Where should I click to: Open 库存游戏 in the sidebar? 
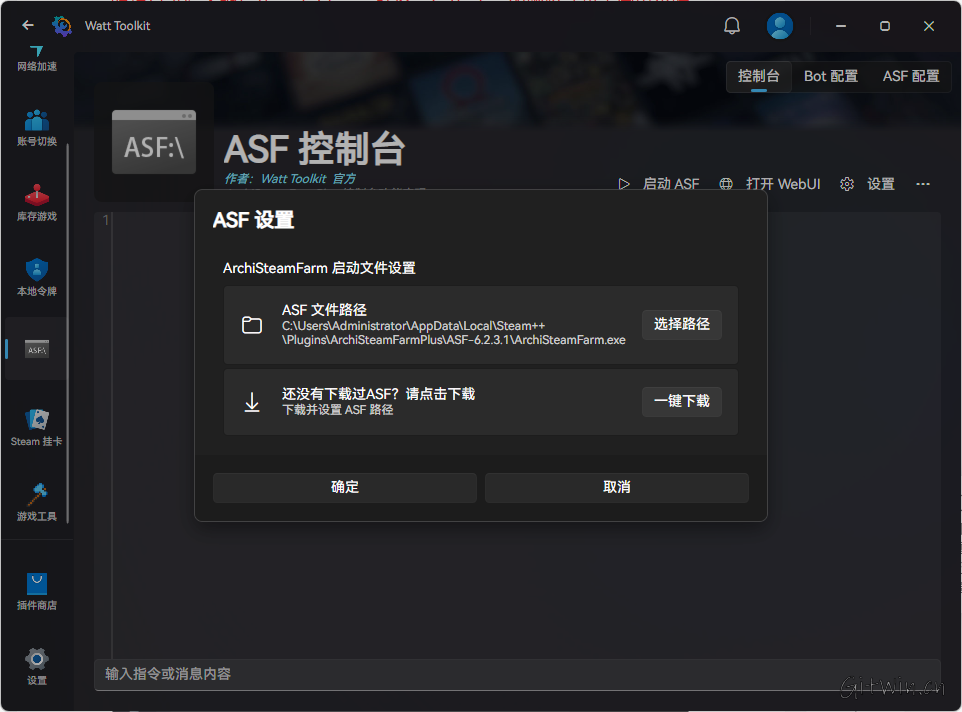click(x=36, y=203)
